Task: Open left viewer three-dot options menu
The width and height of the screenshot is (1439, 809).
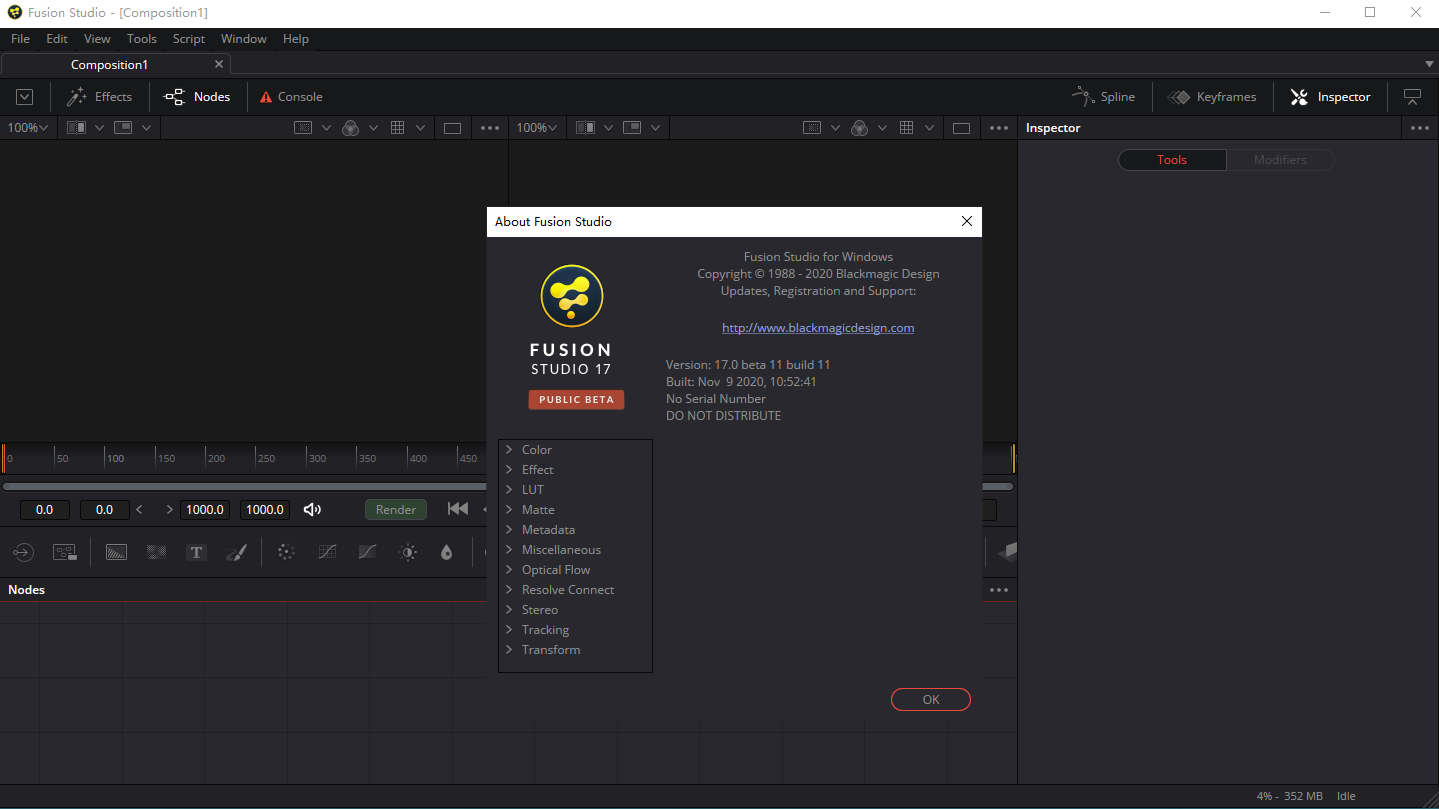Action: tap(490, 128)
